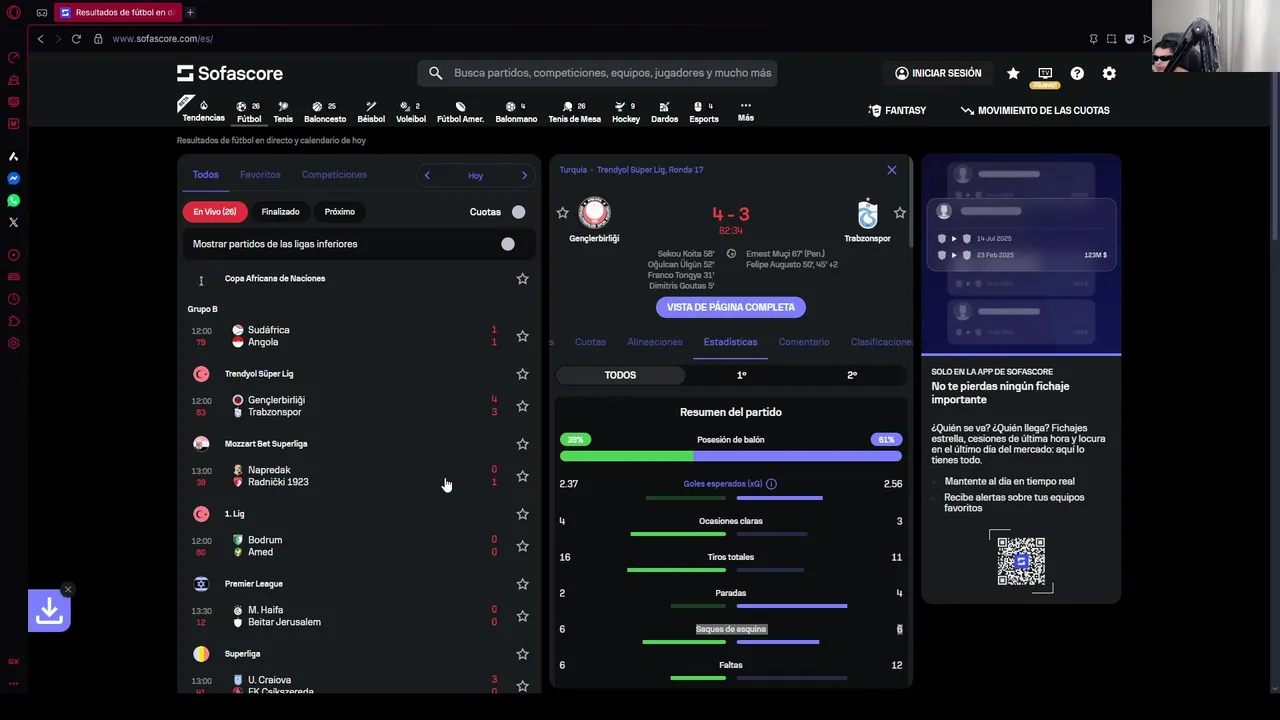The image size is (1280, 720).
Task: Select the Baloncesto sport icon
Action: (x=325, y=112)
